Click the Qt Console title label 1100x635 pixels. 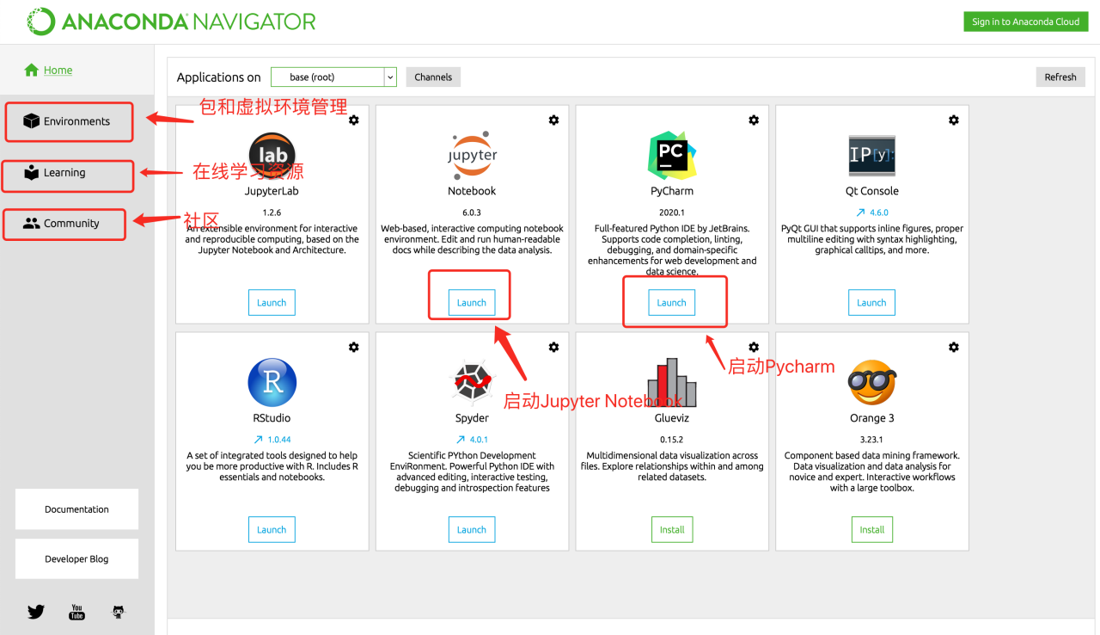click(871, 191)
